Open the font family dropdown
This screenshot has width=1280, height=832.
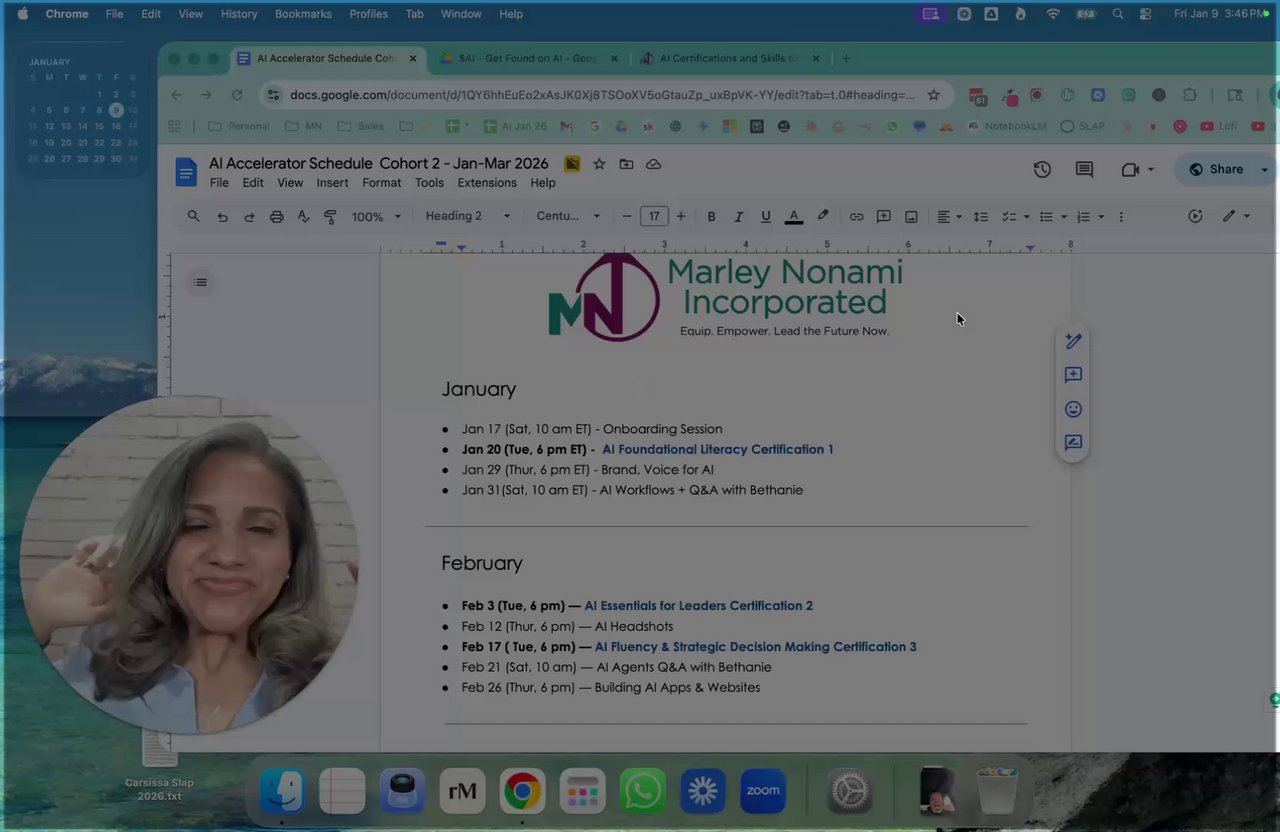[x=568, y=216]
